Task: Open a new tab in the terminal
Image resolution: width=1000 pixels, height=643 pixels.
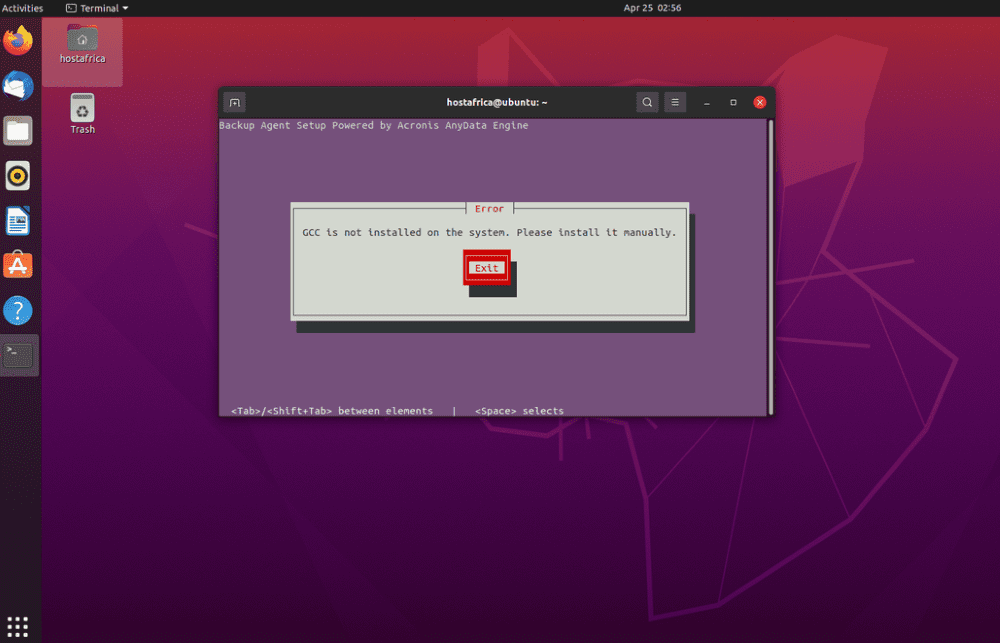Action: click(x=234, y=102)
